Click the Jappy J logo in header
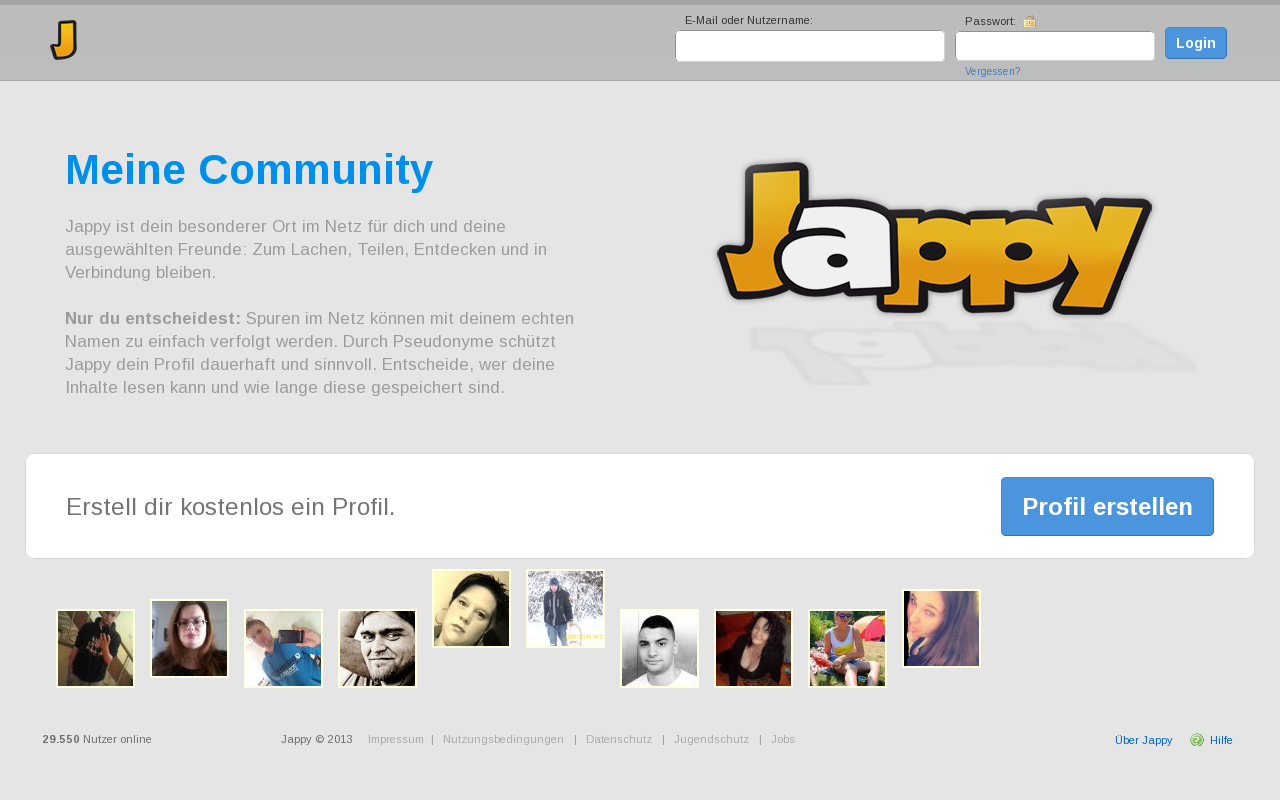This screenshot has width=1280, height=800. tap(64, 40)
